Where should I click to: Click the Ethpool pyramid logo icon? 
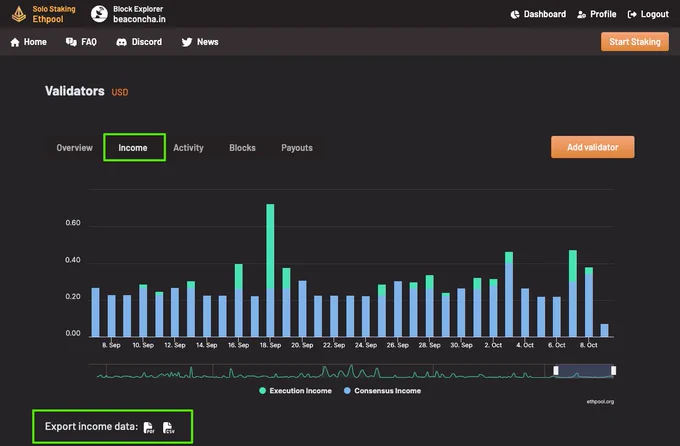pos(19,14)
